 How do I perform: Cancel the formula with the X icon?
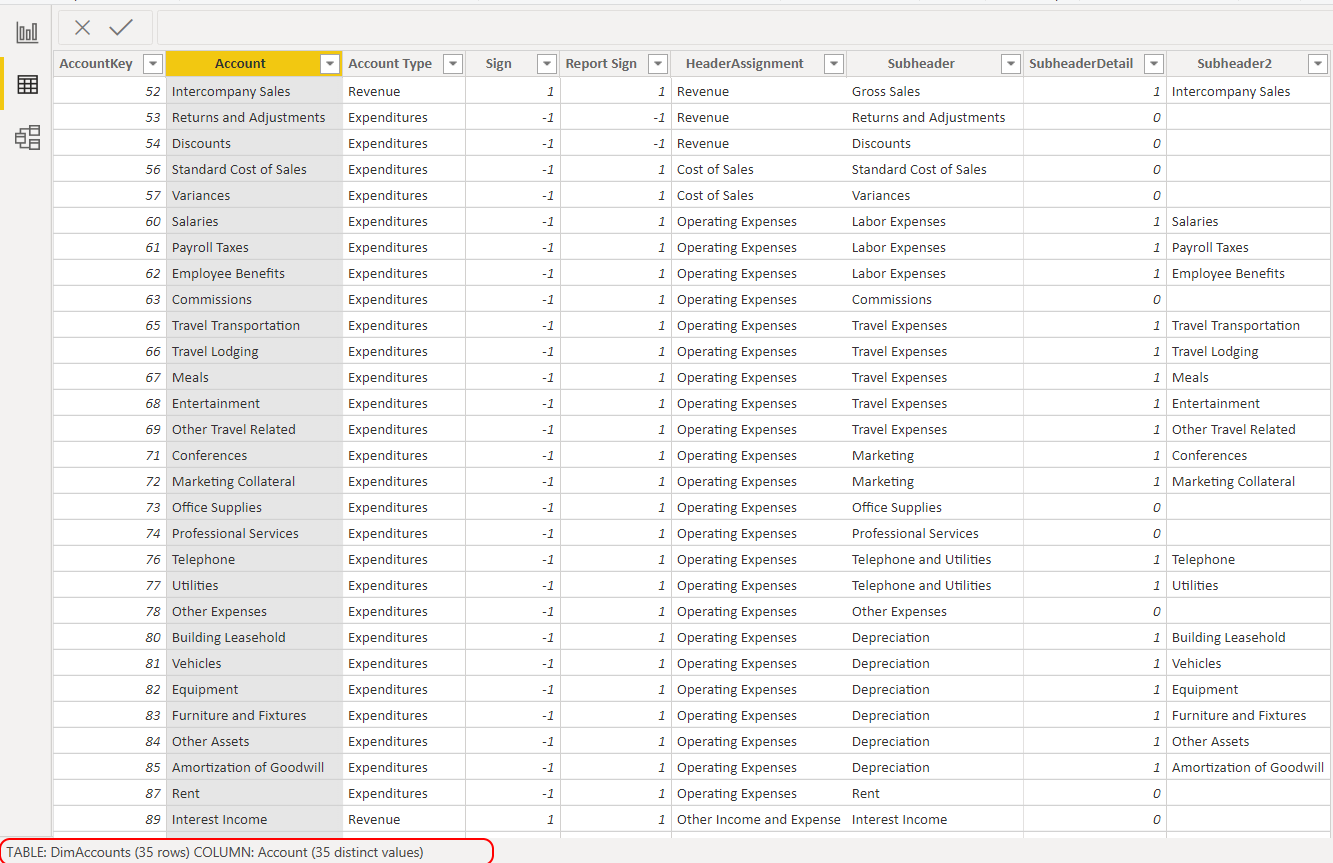tap(83, 28)
